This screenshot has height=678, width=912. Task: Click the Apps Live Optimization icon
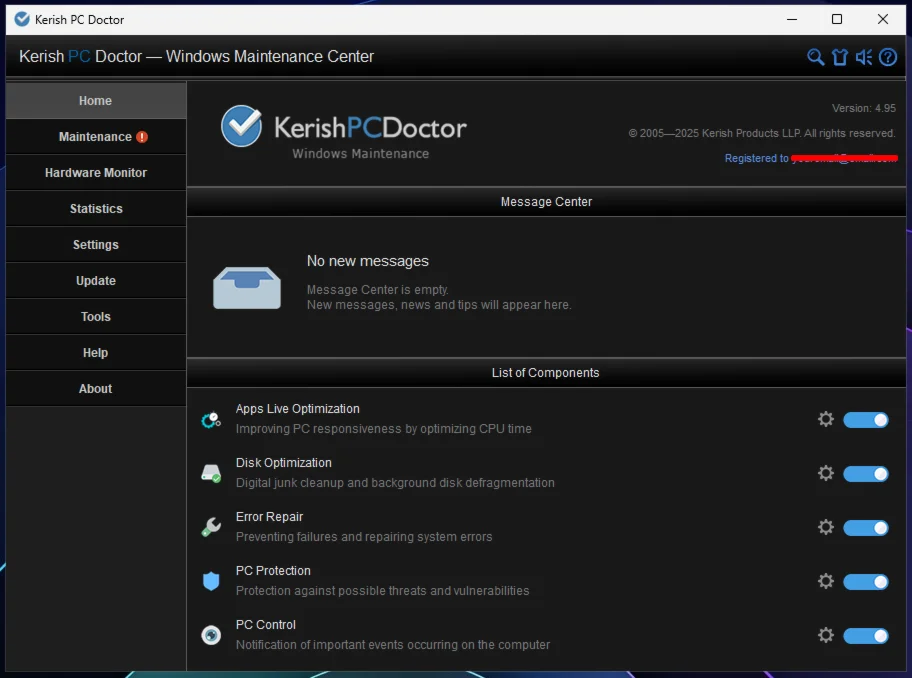tap(211, 420)
